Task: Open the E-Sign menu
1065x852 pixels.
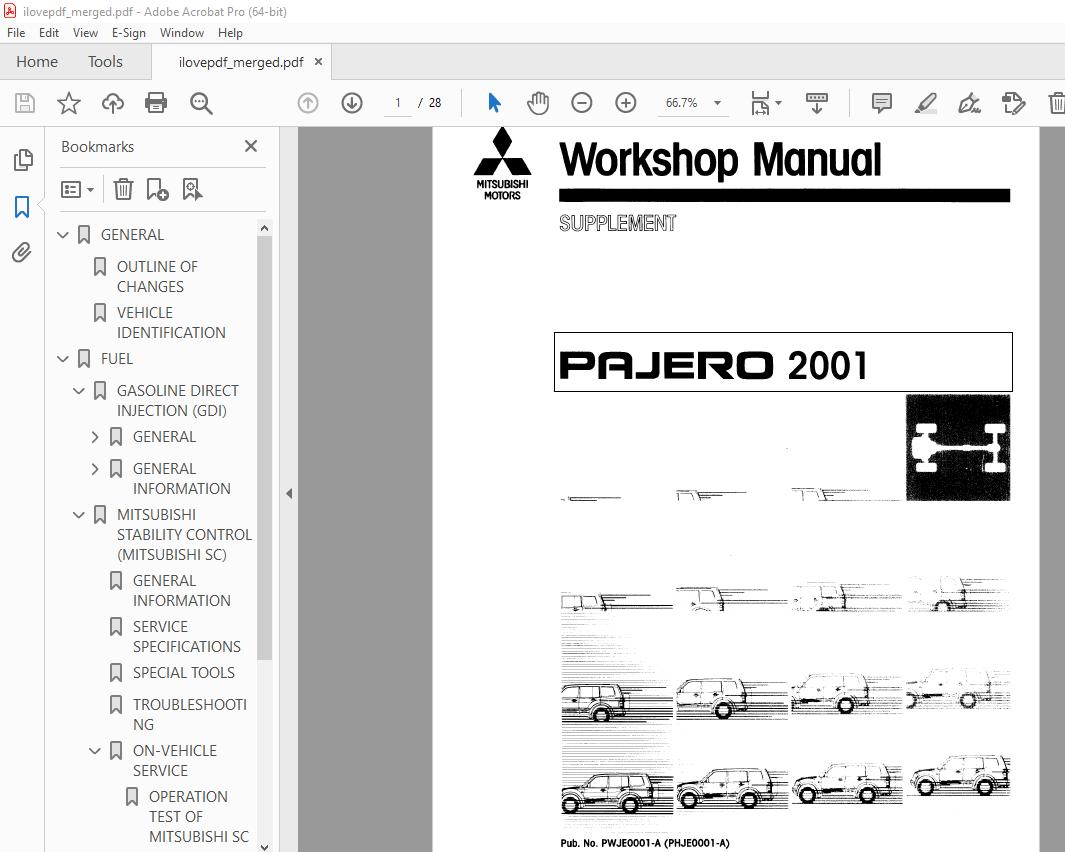Action: point(129,33)
